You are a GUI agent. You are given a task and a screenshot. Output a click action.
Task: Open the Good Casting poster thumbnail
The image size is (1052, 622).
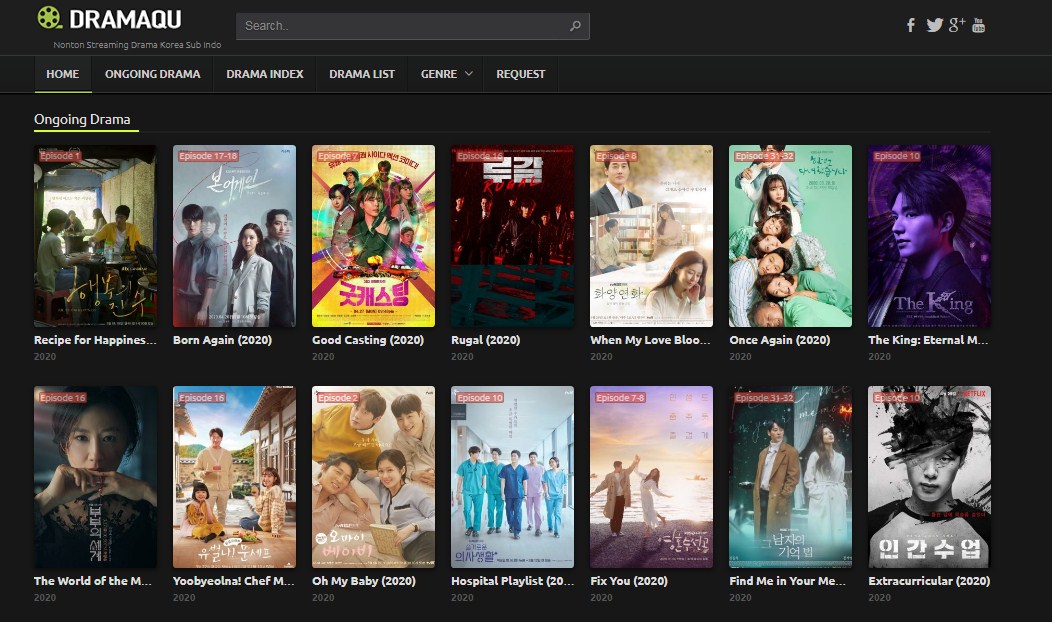point(373,236)
